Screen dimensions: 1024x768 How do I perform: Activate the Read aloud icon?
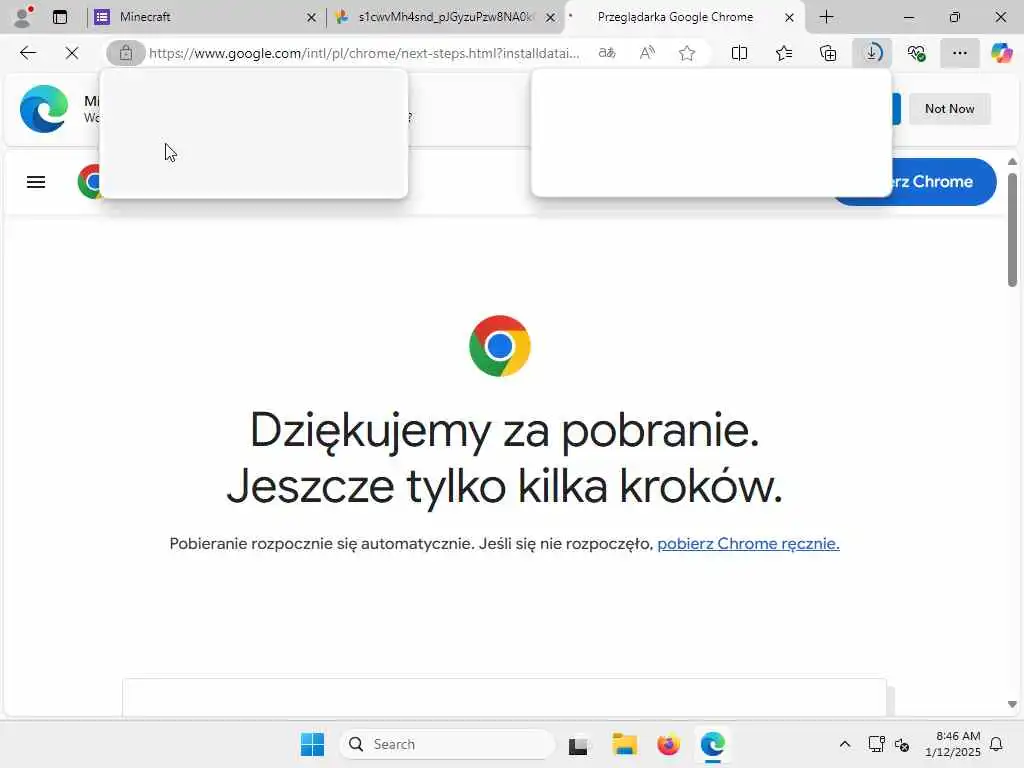(647, 53)
